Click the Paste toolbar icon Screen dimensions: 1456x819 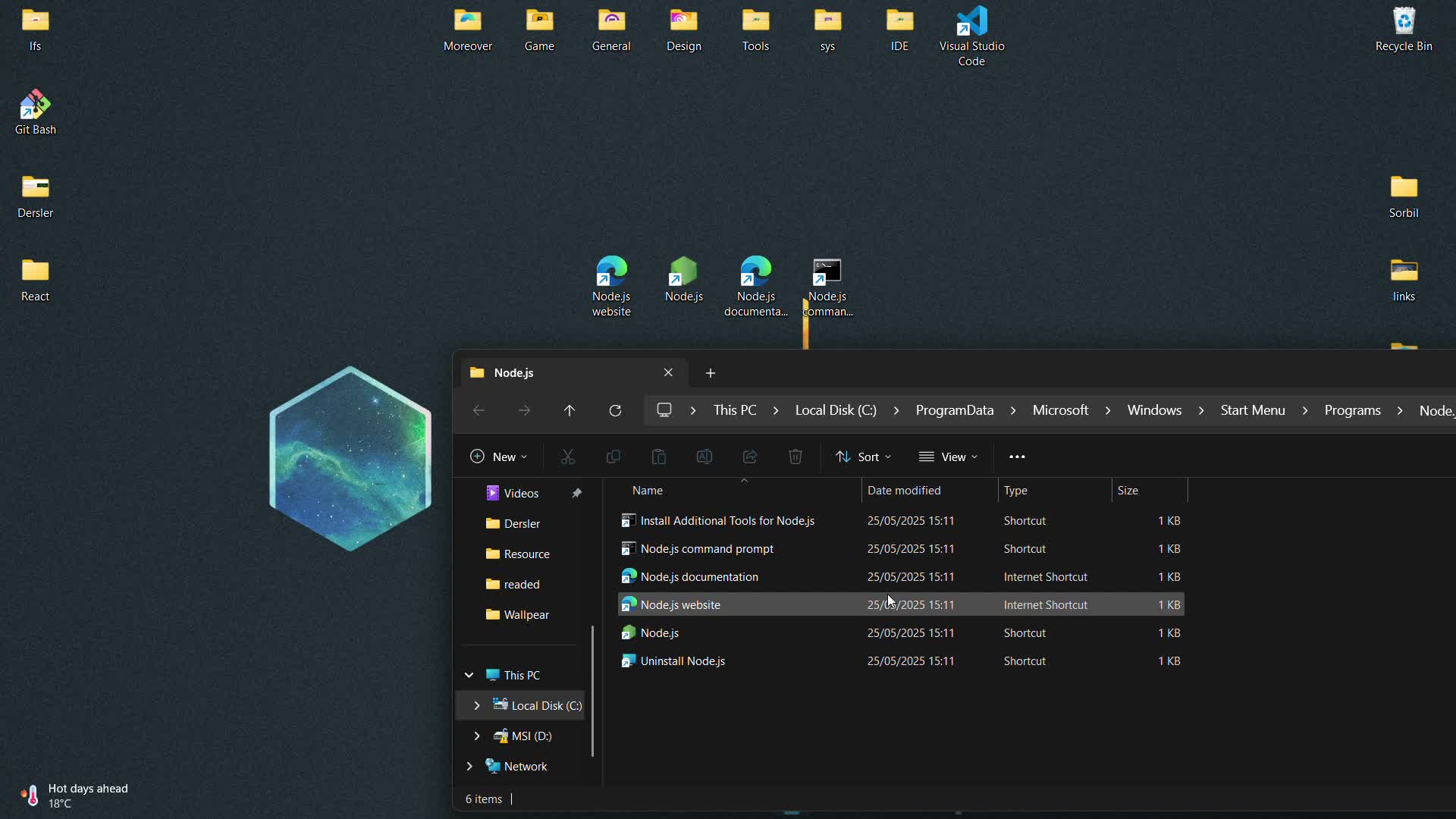click(x=659, y=457)
